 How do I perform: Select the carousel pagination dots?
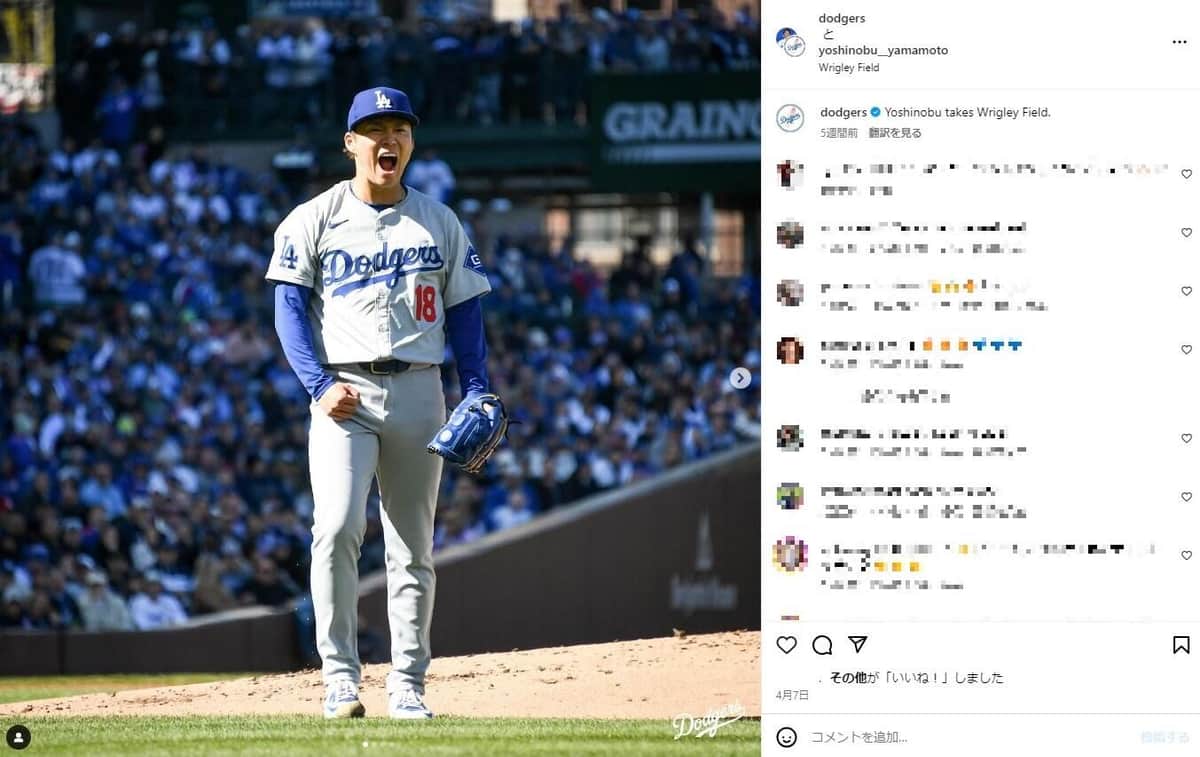coord(380,744)
